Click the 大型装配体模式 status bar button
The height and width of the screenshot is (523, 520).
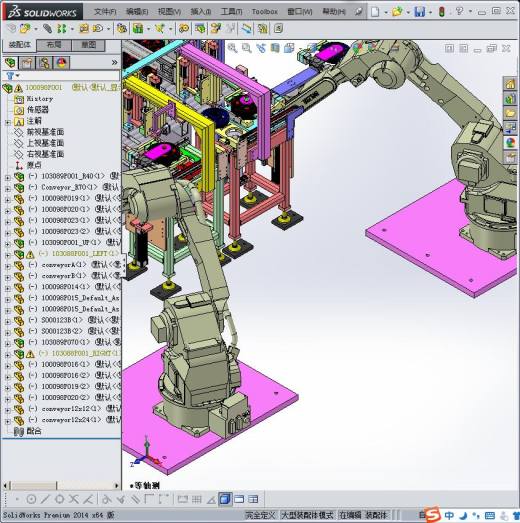coord(308,515)
